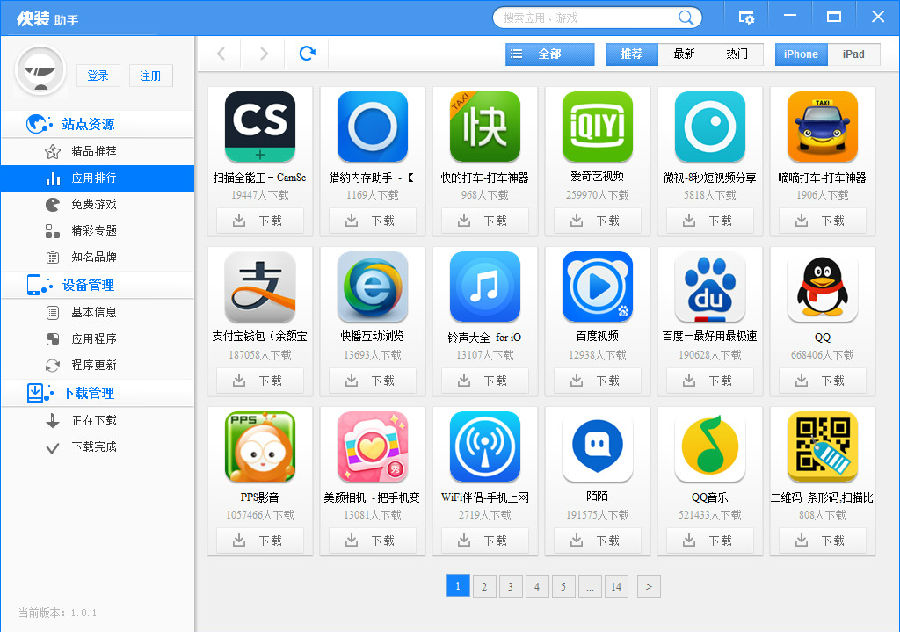Switch to the iPad view
Image resolution: width=900 pixels, height=632 pixels.
(x=855, y=54)
